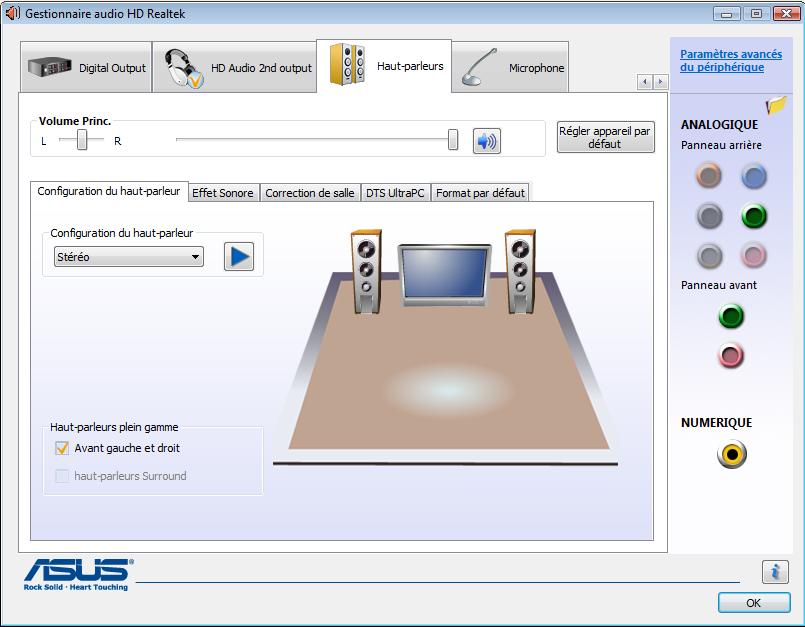805x627 pixels.
Task: Open Paramètres avancés du périphérique link
Action: [x=731, y=61]
